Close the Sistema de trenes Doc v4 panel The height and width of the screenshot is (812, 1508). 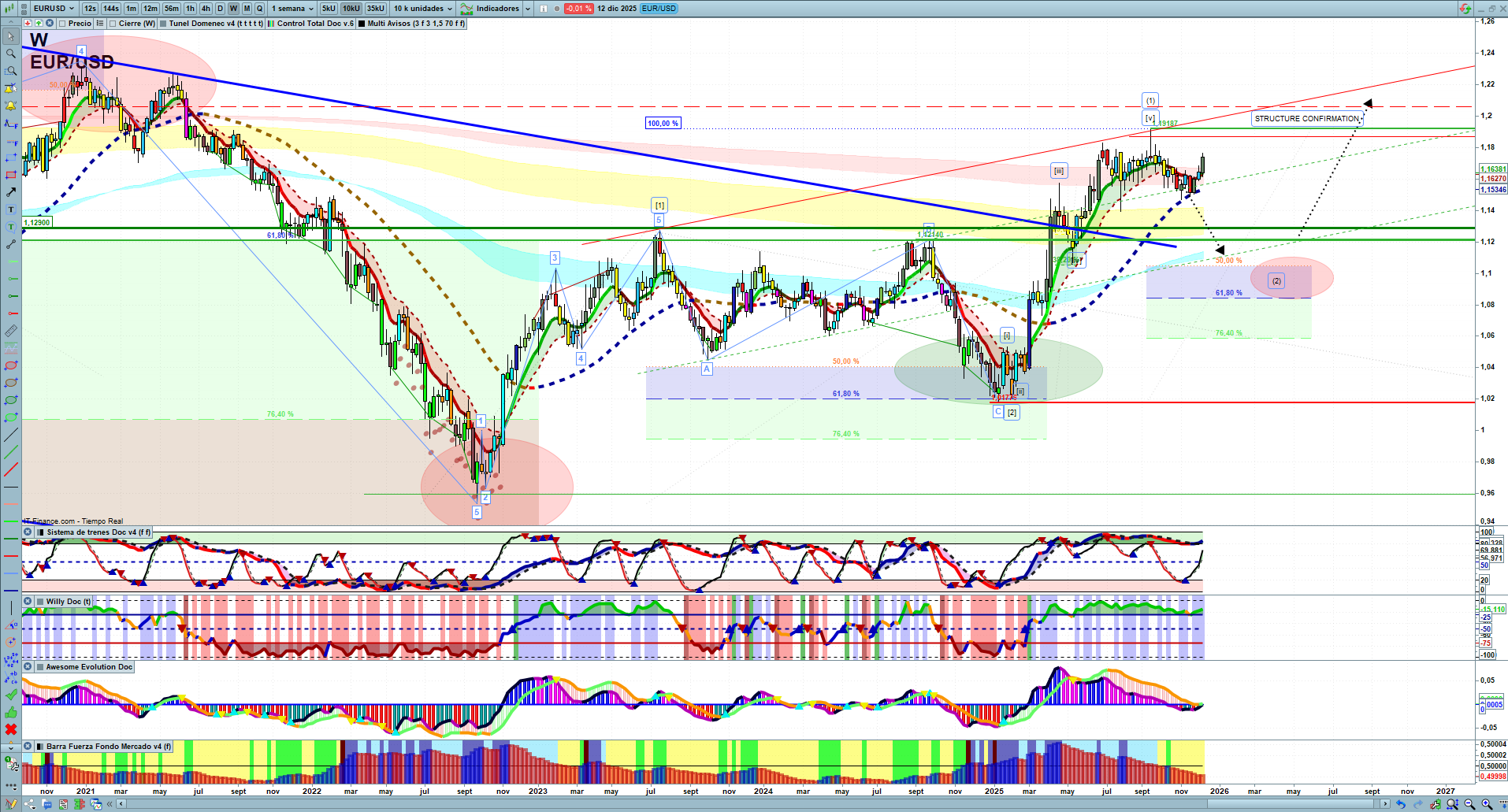click(28, 532)
